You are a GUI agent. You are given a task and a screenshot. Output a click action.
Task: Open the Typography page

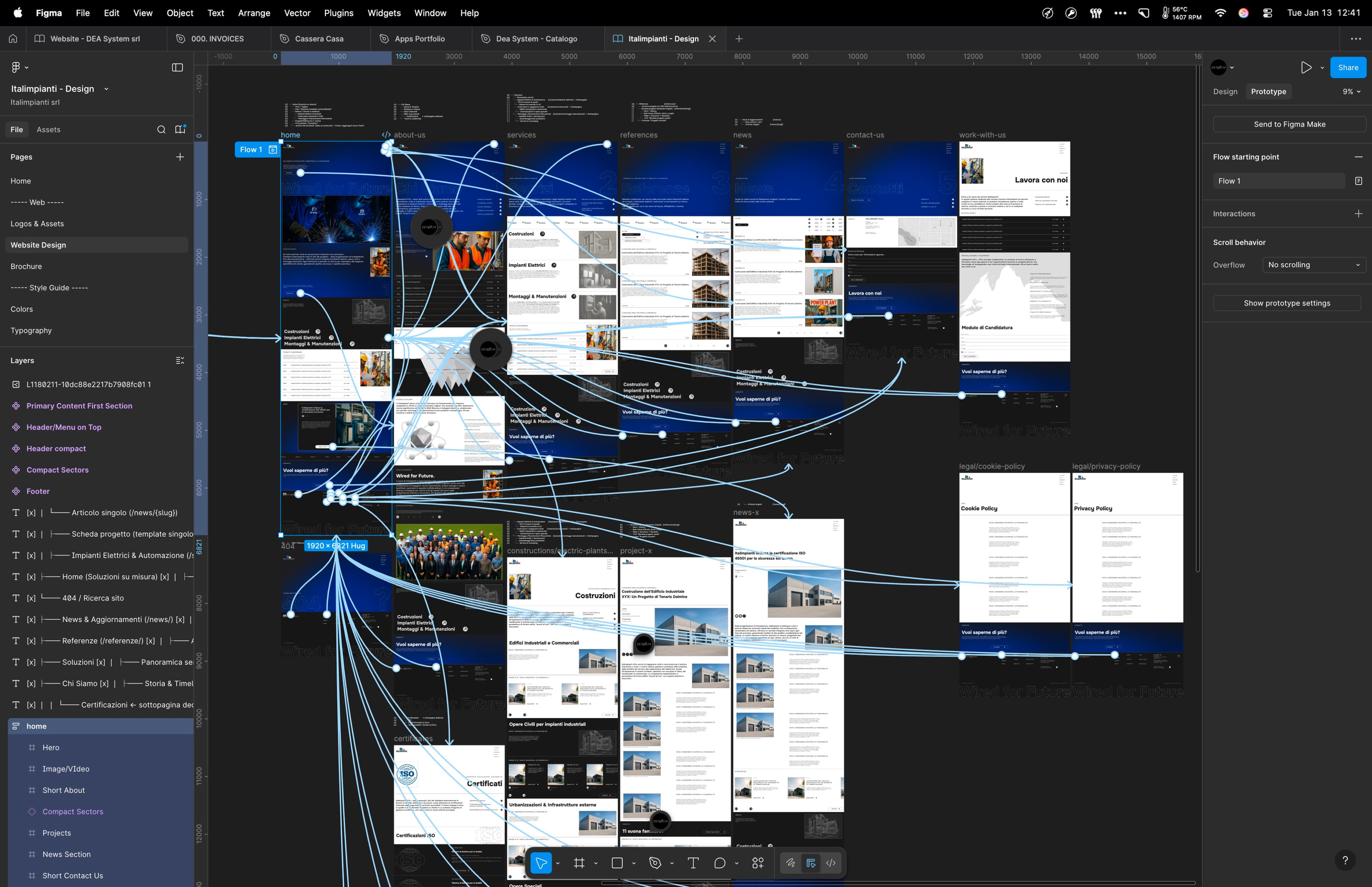[97, 330]
